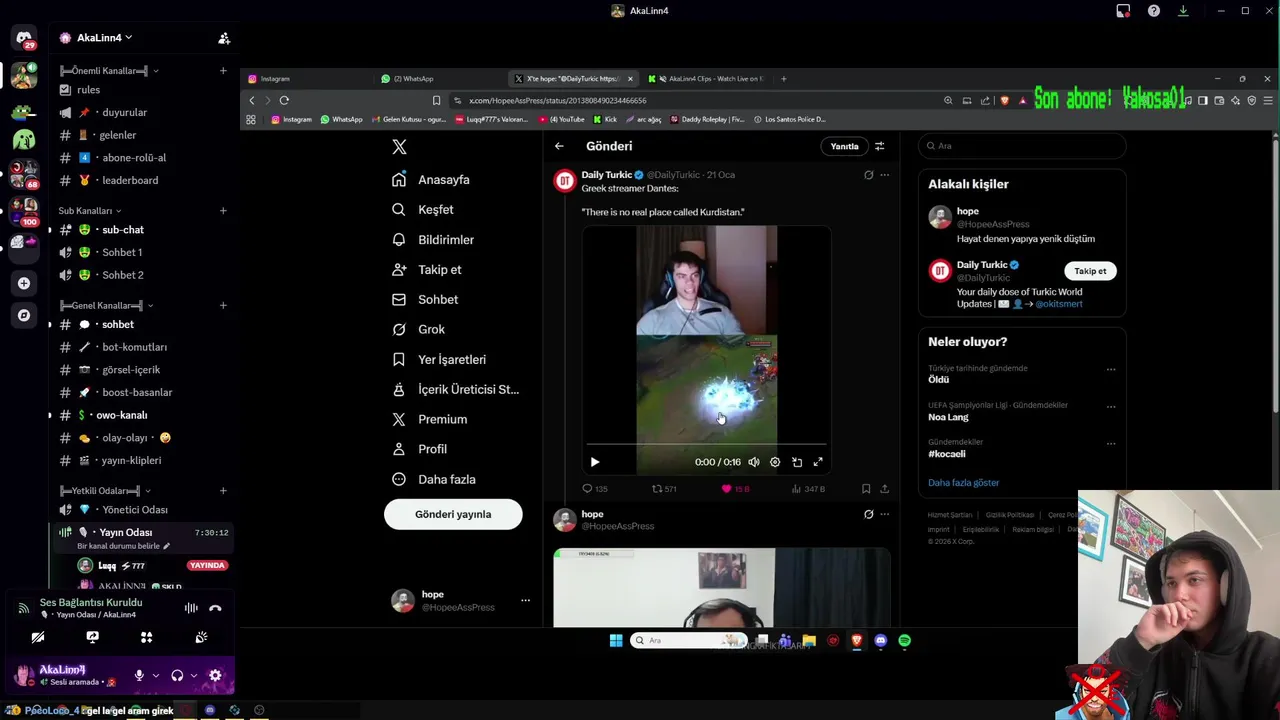Open the Kick bookmark
The image size is (1280, 720).
click(606, 119)
